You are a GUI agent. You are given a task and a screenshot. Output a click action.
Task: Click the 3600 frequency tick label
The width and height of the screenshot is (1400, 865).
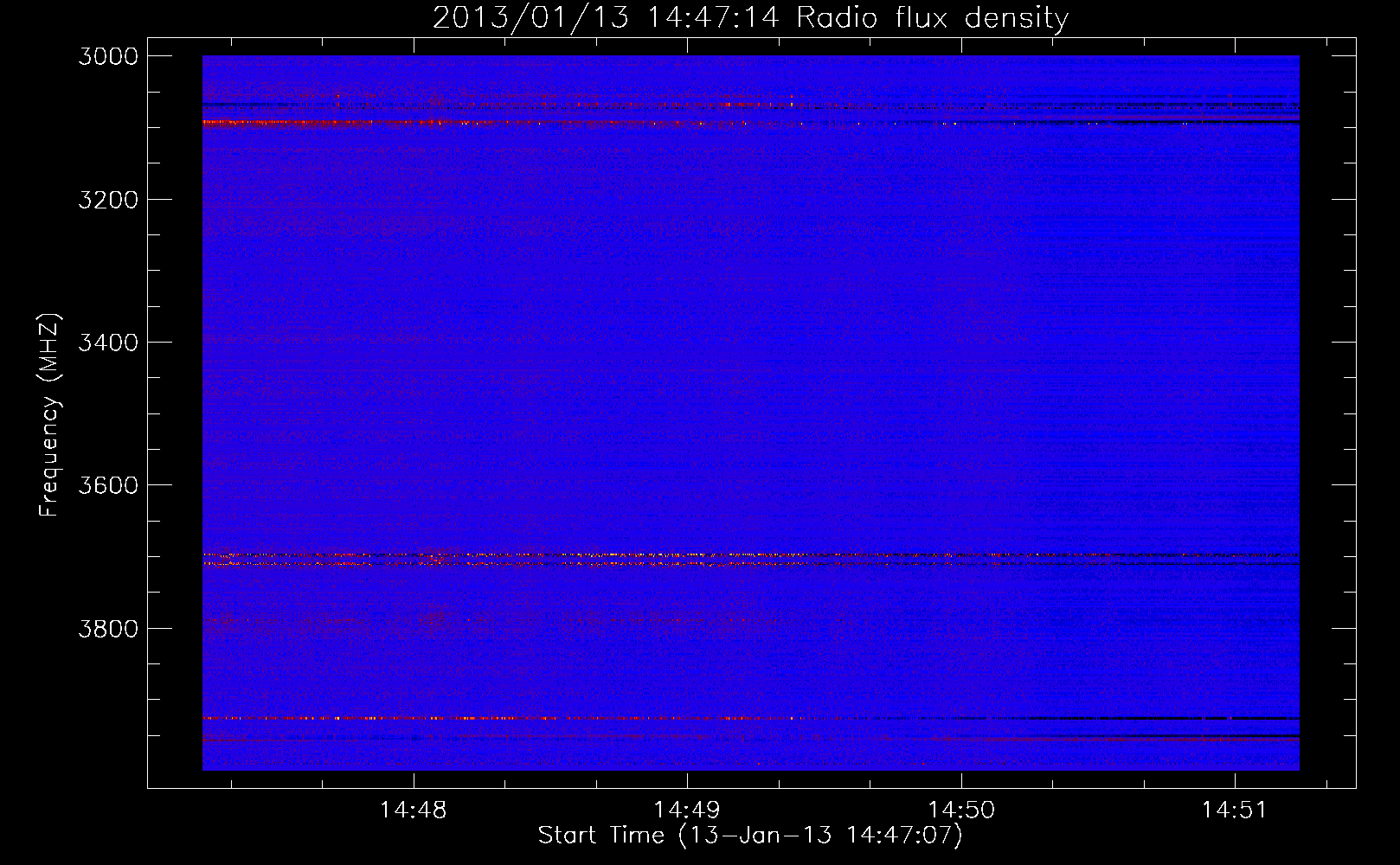[x=108, y=485]
